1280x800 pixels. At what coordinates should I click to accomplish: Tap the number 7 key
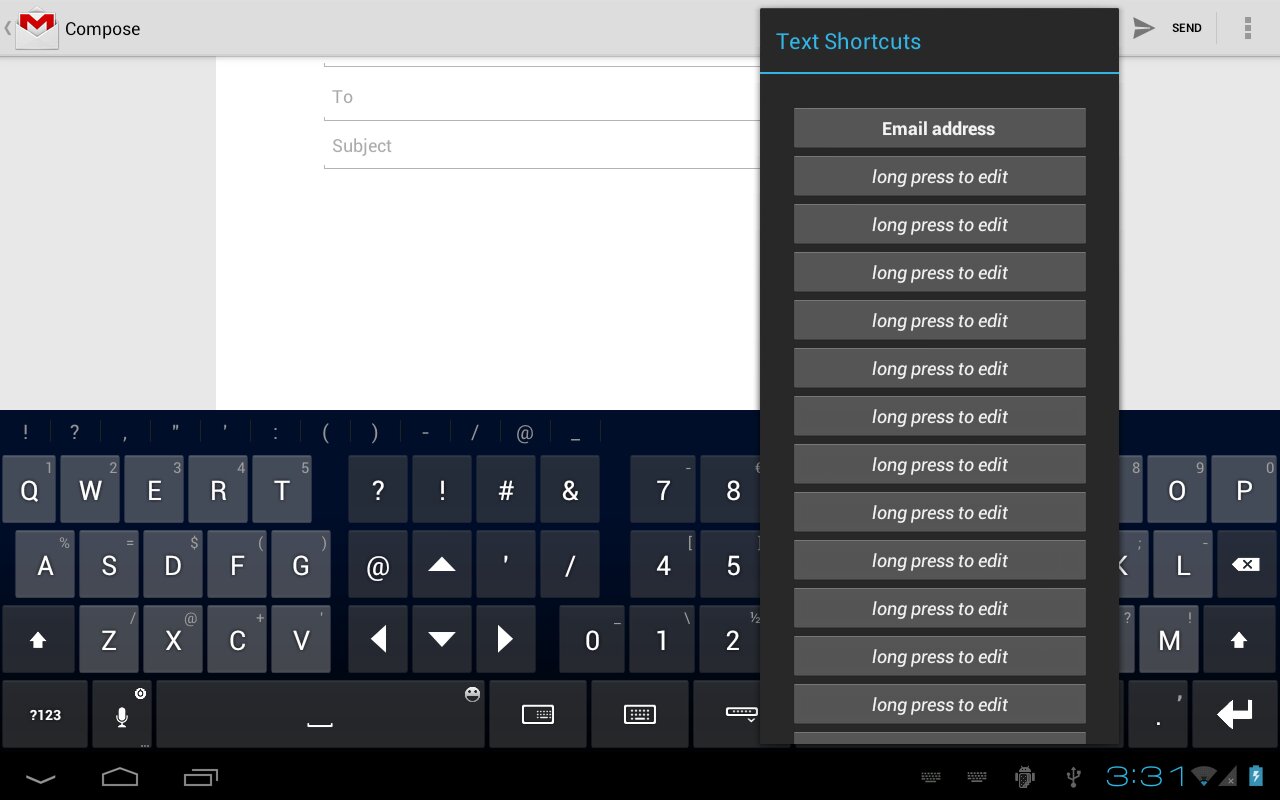[663, 490]
